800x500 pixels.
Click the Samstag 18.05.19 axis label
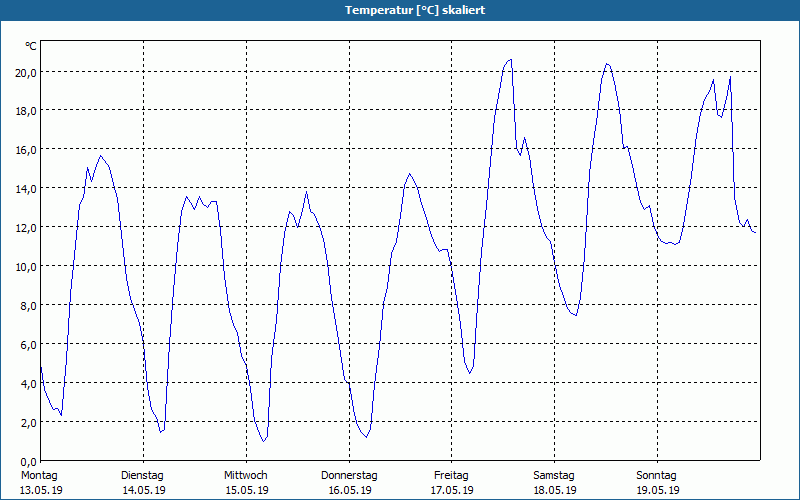[555, 483]
